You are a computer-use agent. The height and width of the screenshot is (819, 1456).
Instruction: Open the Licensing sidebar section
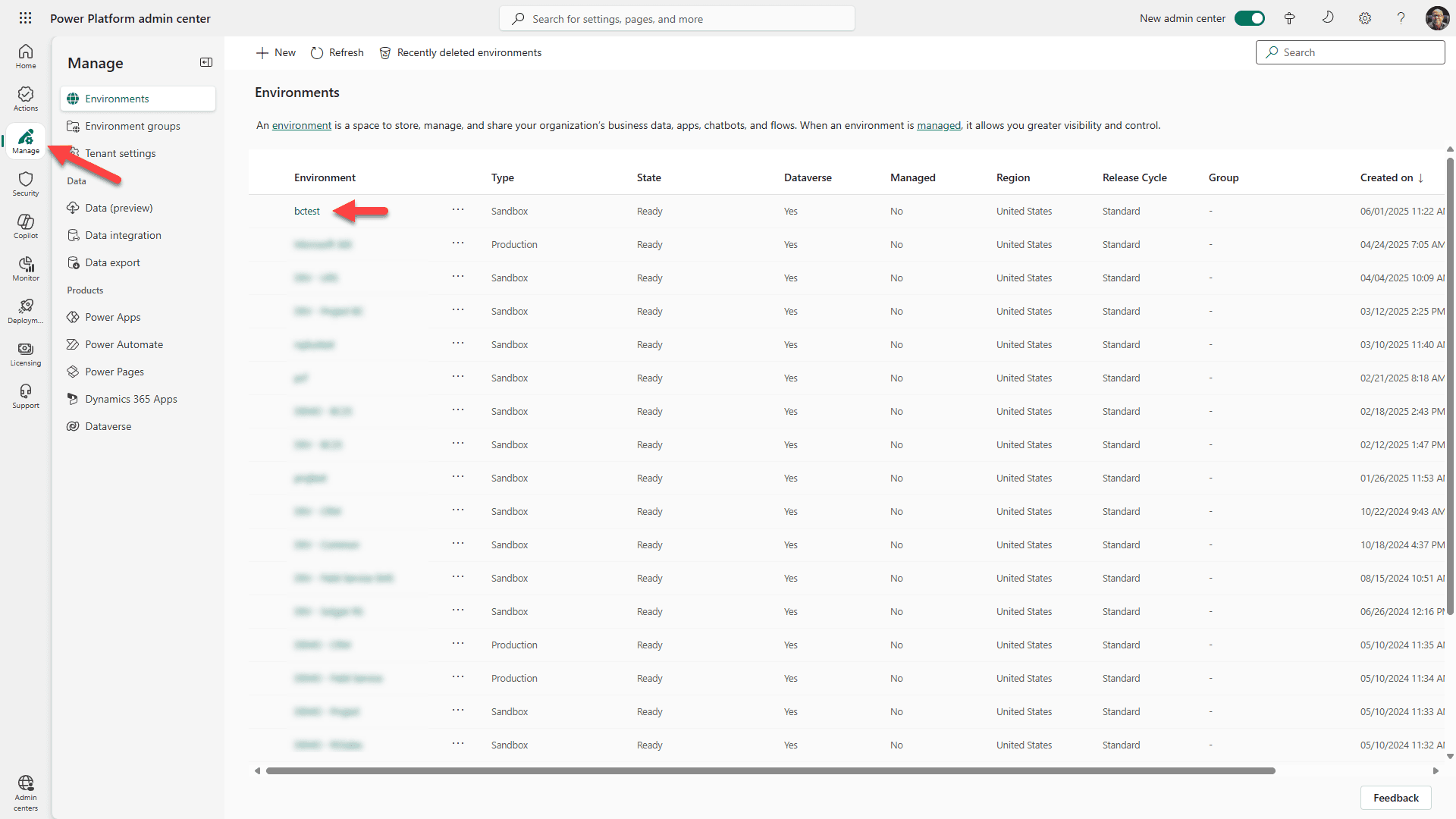click(x=25, y=353)
